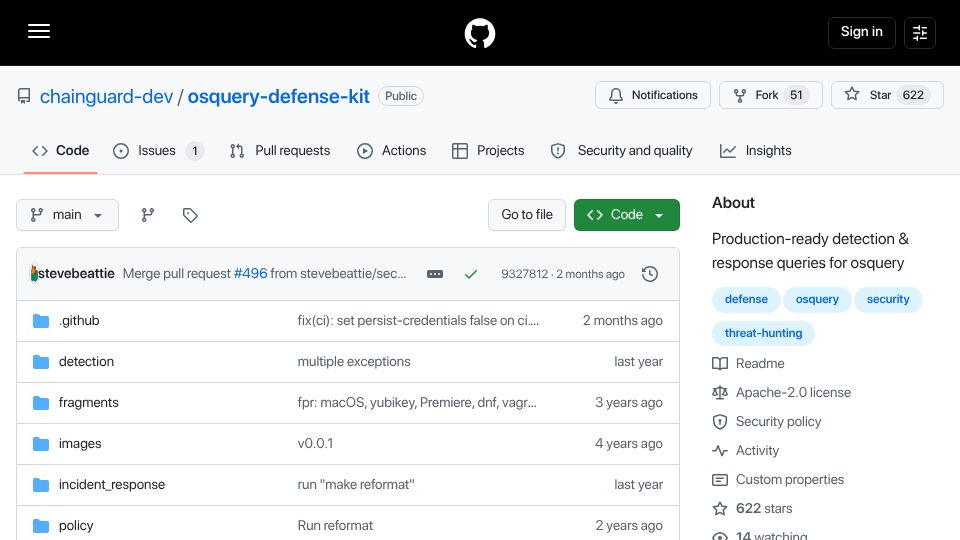
Task: View tags using the tag icon
Action: (x=190, y=215)
